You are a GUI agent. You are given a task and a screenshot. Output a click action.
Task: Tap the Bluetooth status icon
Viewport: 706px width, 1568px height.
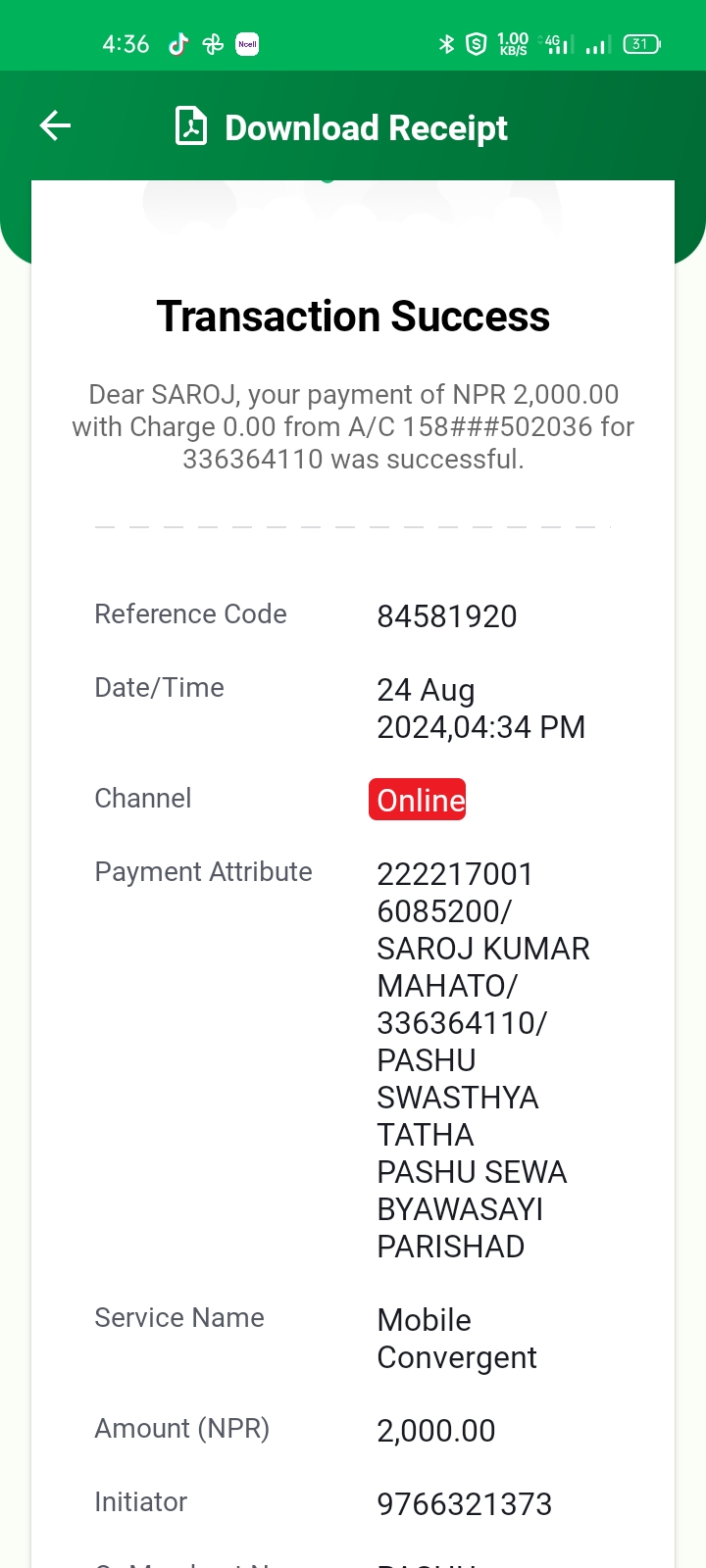446,44
